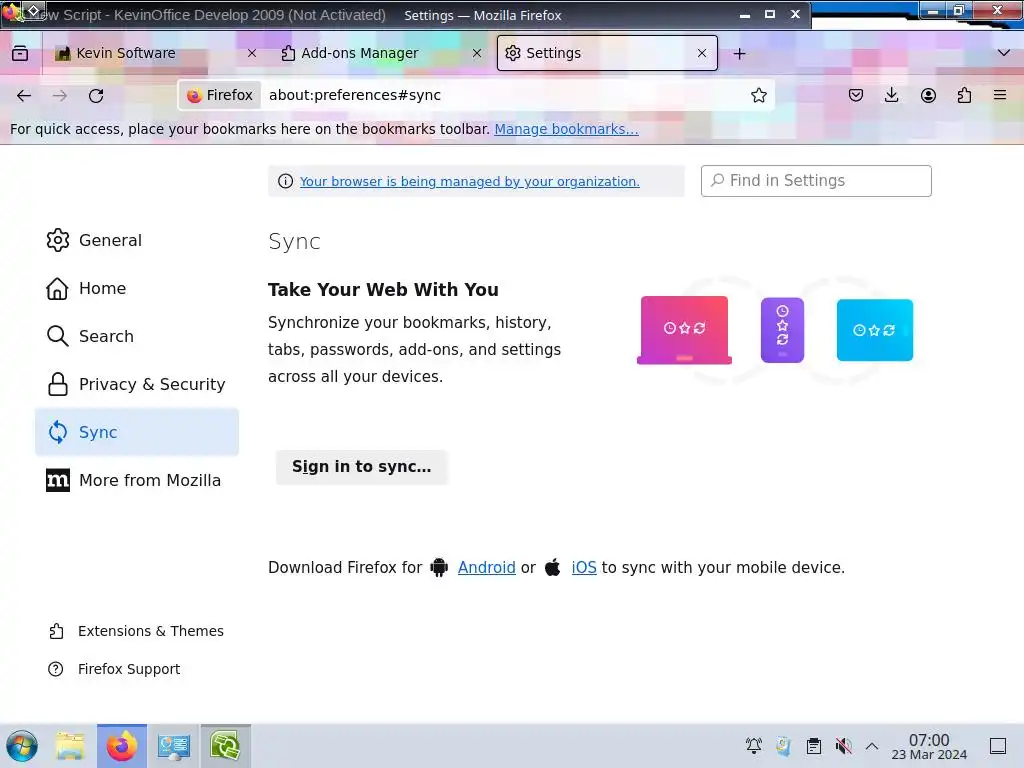Maximize the Firefox window
The image size is (1024, 768).
770,14
